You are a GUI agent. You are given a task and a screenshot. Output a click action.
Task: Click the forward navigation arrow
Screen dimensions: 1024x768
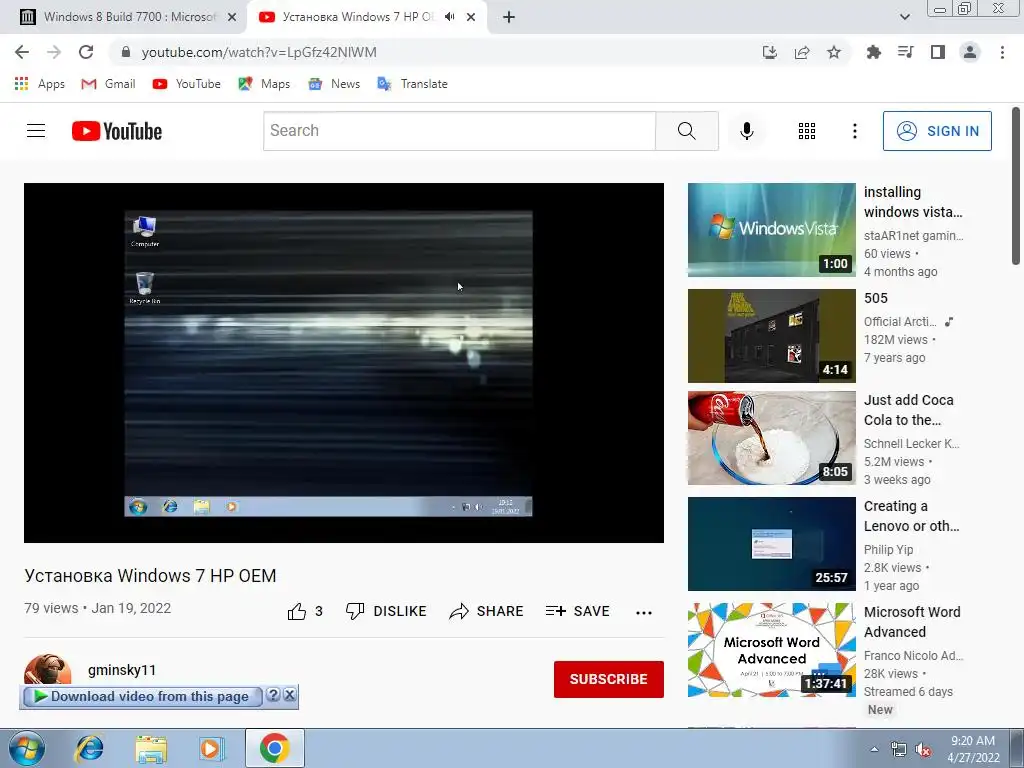click(x=54, y=52)
